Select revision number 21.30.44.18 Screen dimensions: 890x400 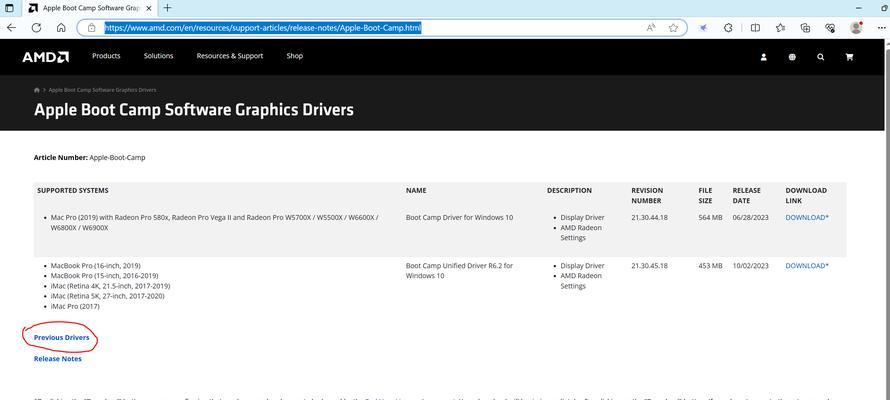point(649,218)
